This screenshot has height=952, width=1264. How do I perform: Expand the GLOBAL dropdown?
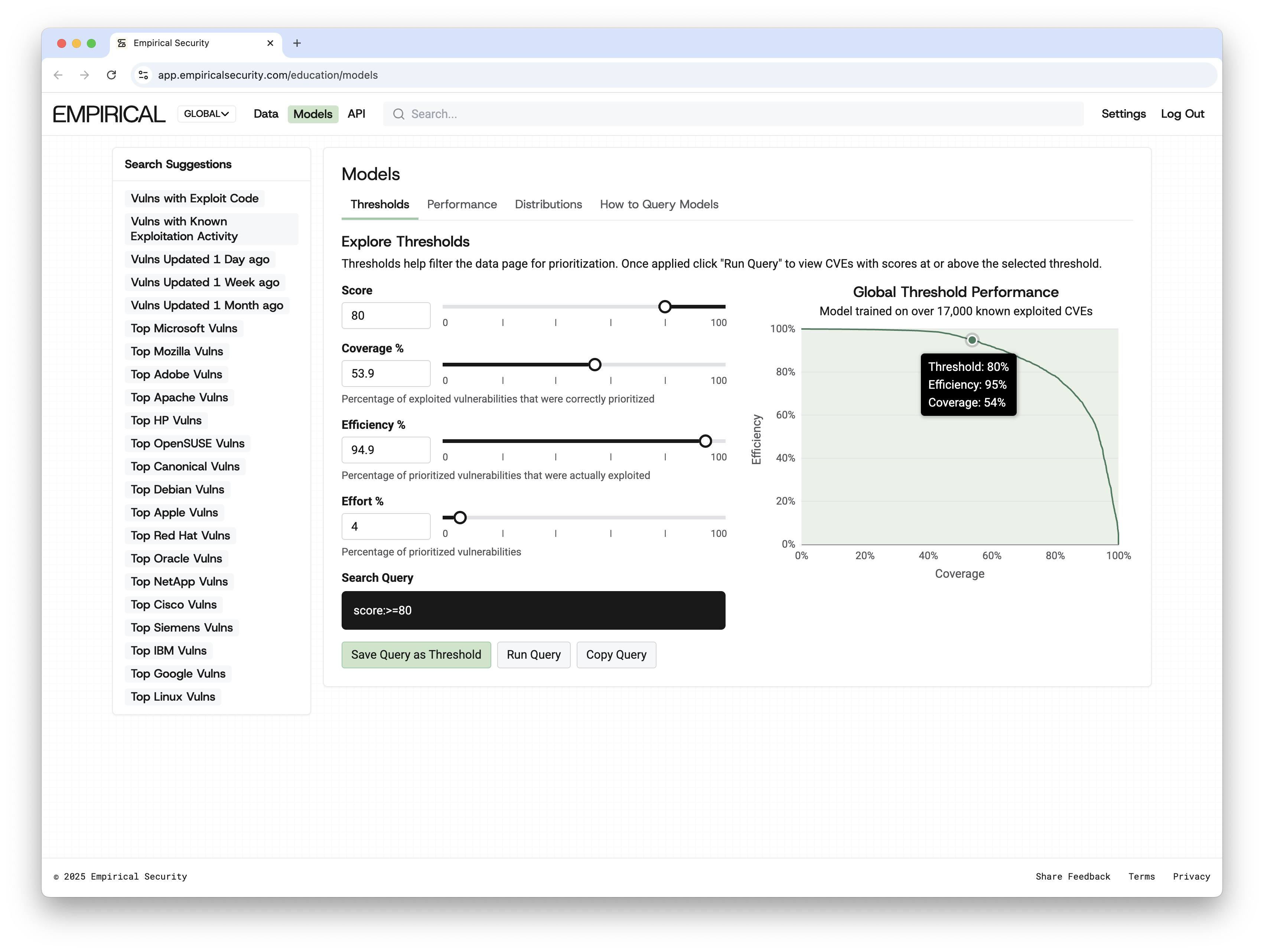click(x=206, y=114)
